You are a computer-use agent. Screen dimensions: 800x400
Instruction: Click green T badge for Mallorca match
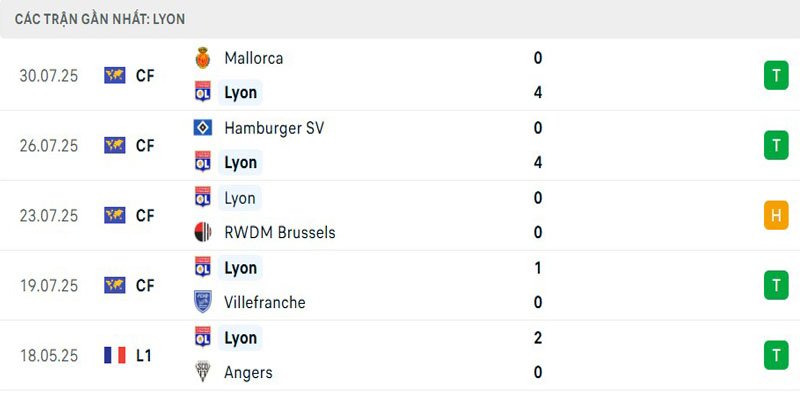pyautogui.click(x=776, y=75)
